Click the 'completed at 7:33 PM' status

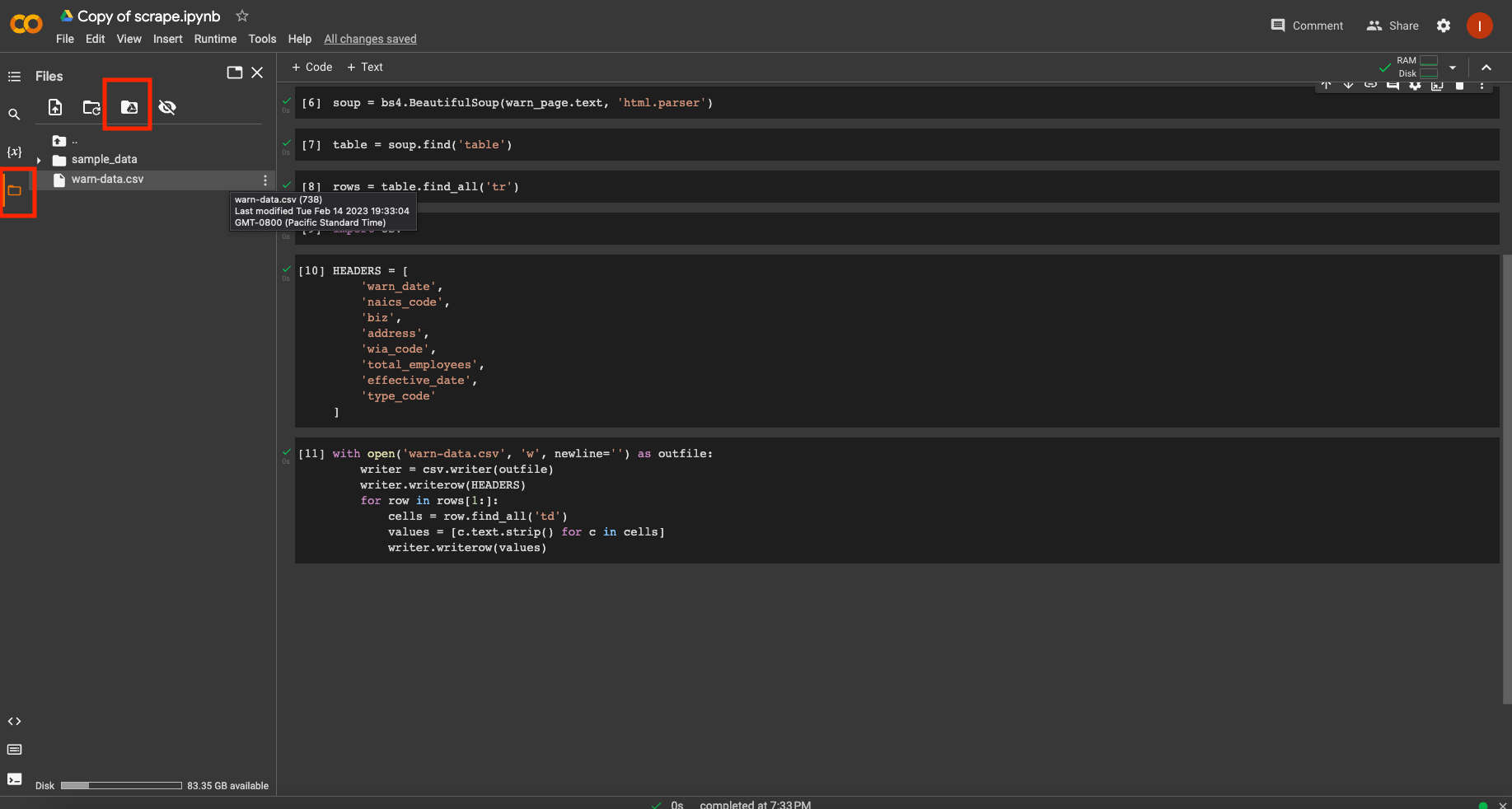[x=756, y=805]
